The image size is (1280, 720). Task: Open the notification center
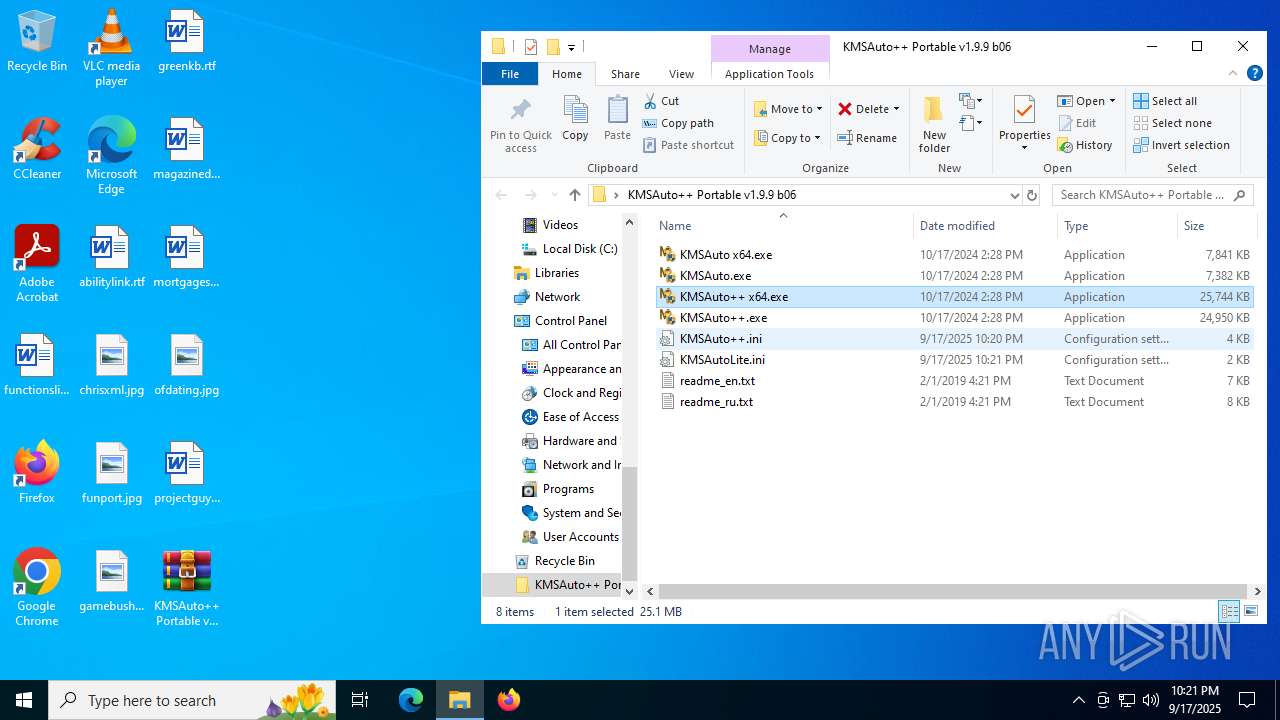1247,700
